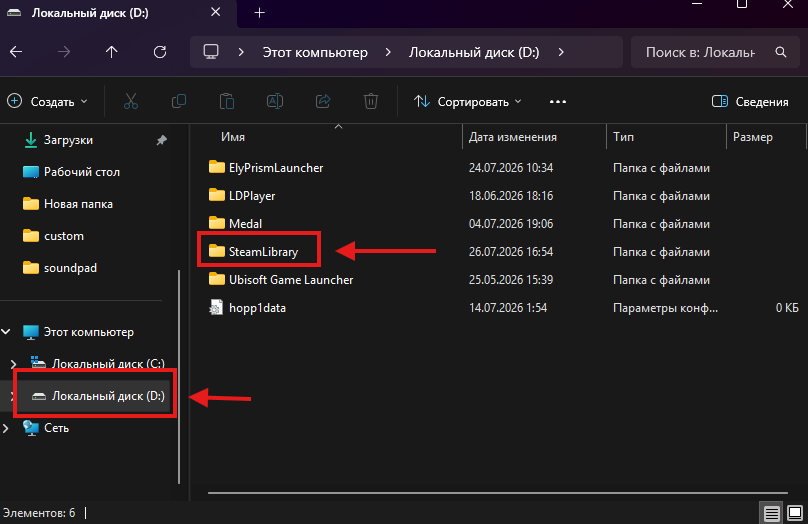The width and height of the screenshot is (808, 524).
Task: Click the Delete trash icon
Action: [371, 102]
